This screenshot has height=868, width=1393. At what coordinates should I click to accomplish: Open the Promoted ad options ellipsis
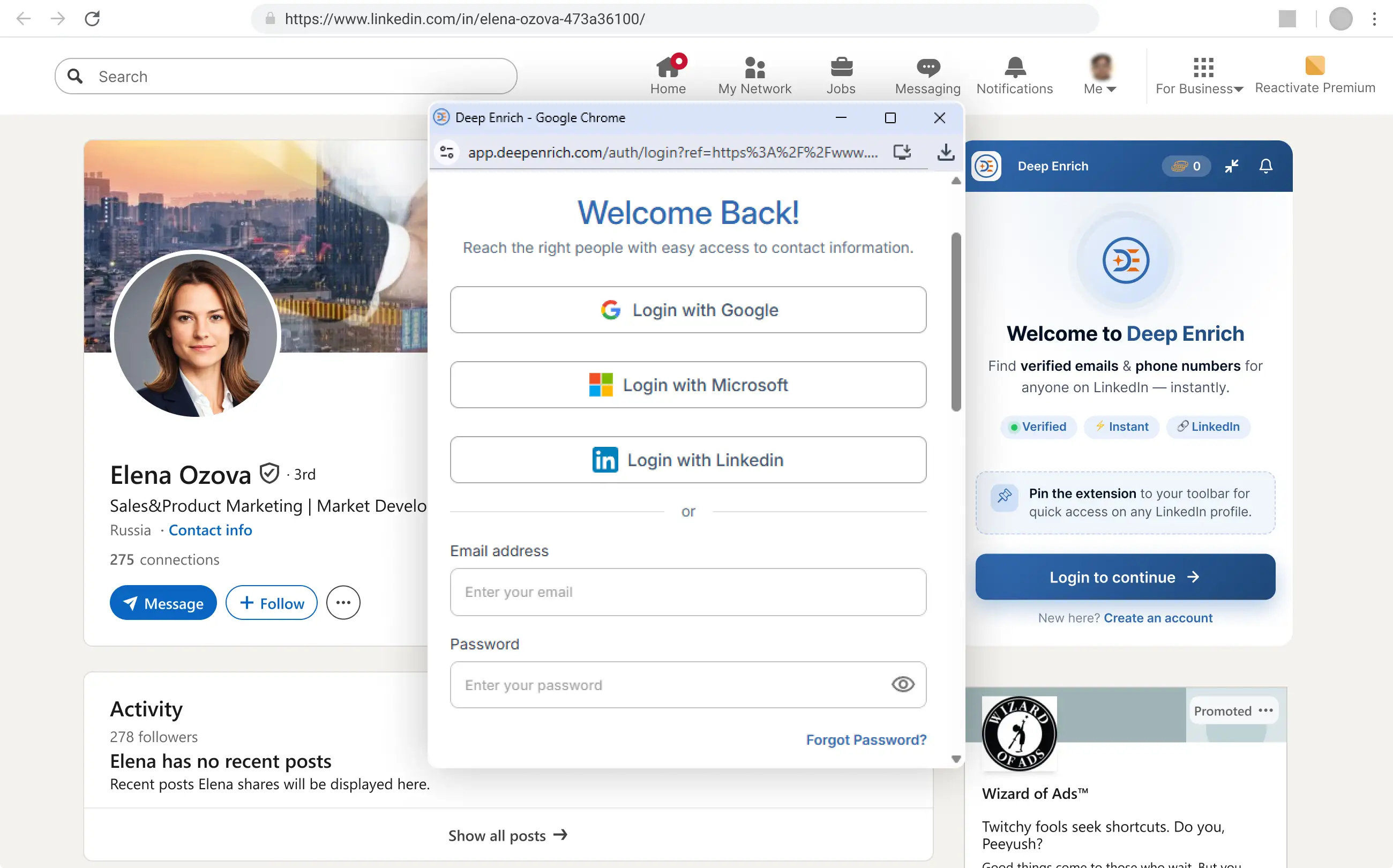1265,710
